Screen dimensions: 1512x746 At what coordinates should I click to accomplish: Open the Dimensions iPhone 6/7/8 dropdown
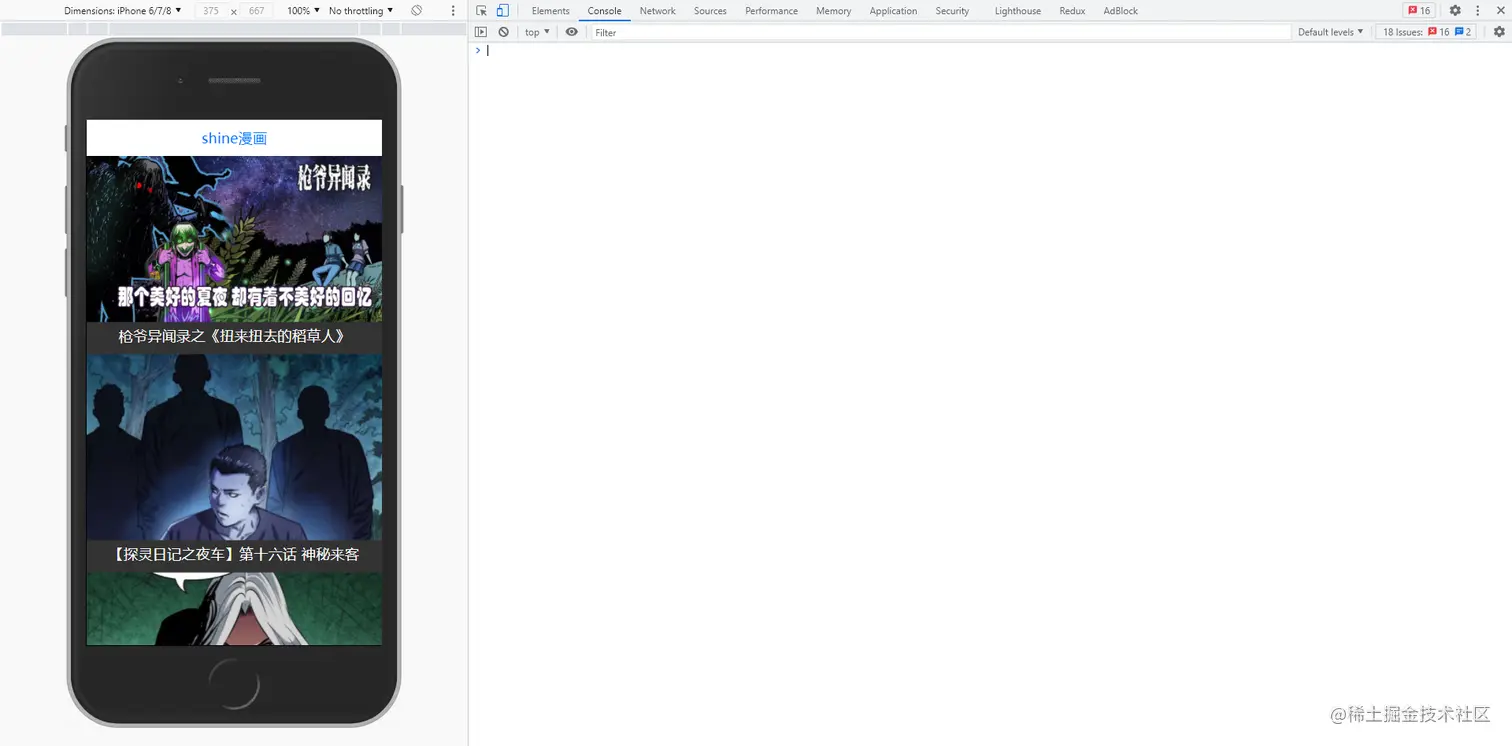point(122,11)
